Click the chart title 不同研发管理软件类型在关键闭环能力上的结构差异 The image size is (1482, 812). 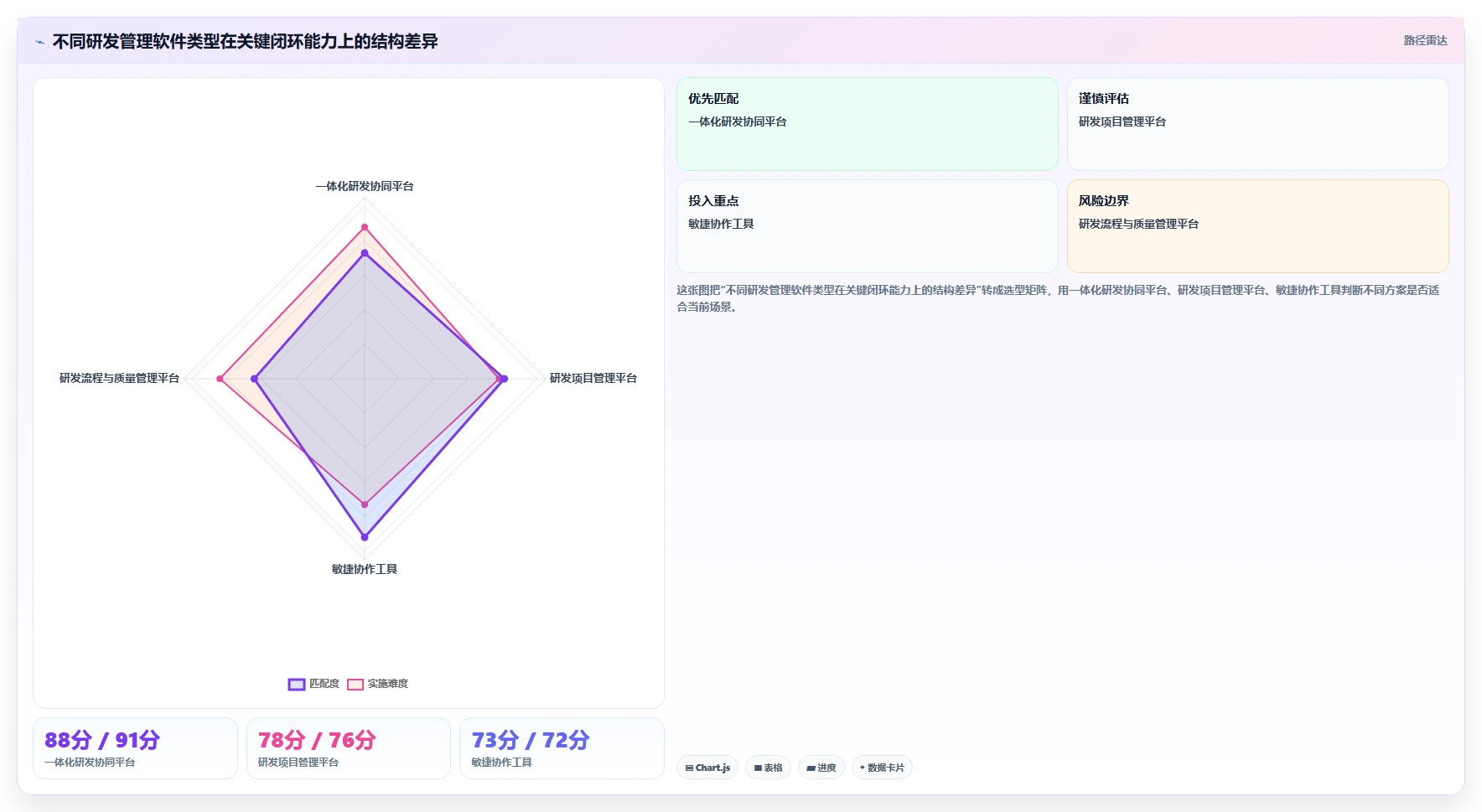click(245, 41)
